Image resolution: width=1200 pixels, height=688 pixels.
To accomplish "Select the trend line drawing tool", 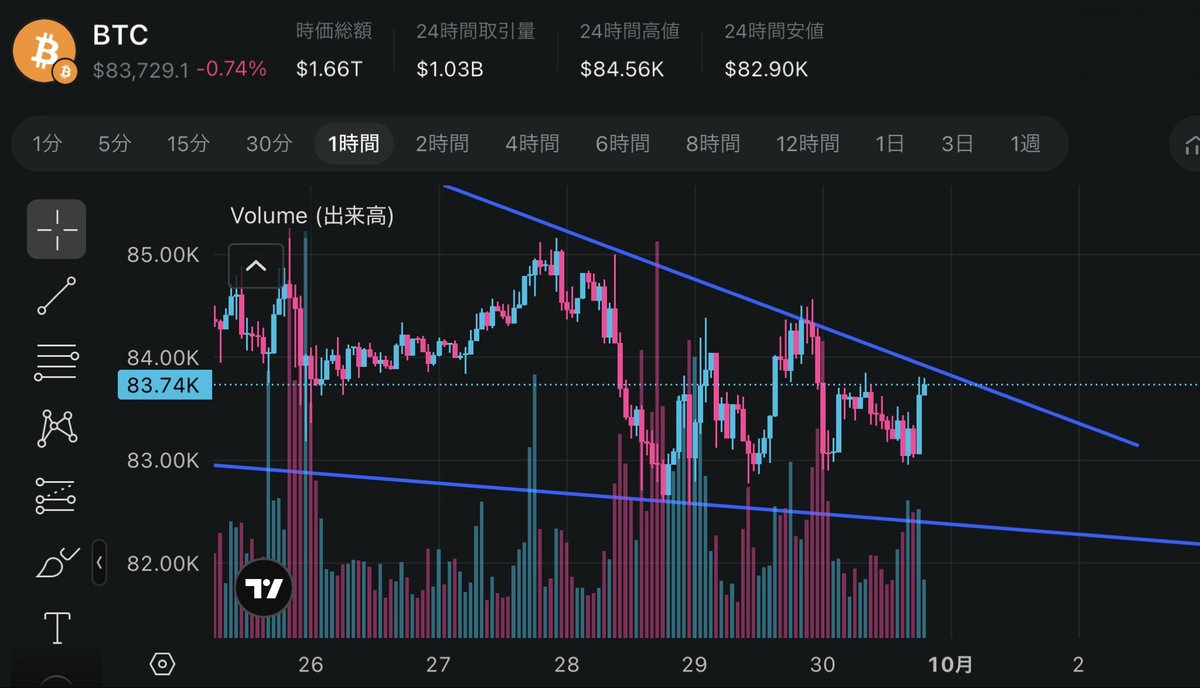I will (x=56, y=296).
